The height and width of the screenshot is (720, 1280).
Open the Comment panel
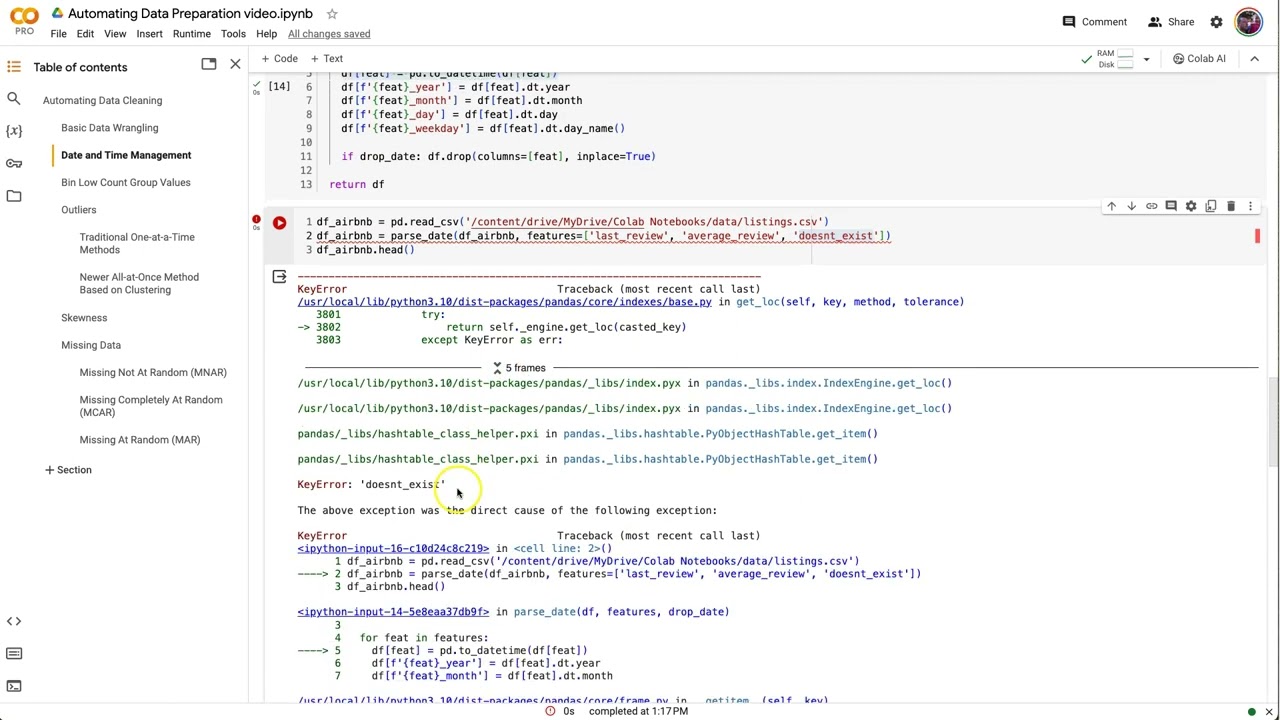[x=1094, y=22]
